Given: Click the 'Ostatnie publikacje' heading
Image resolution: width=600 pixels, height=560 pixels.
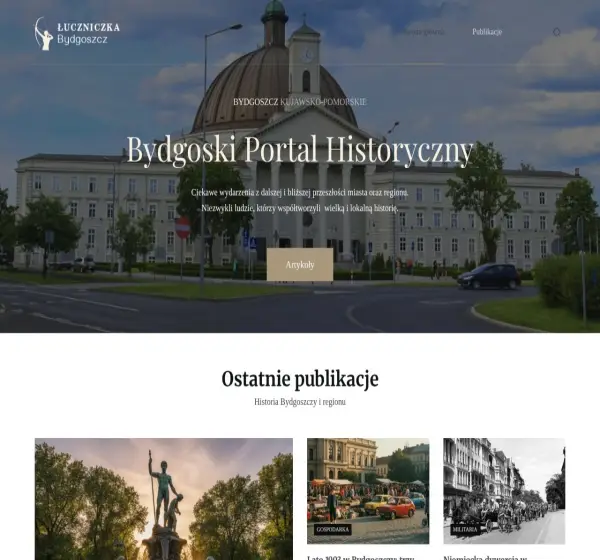Looking at the screenshot, I should 300,379.
